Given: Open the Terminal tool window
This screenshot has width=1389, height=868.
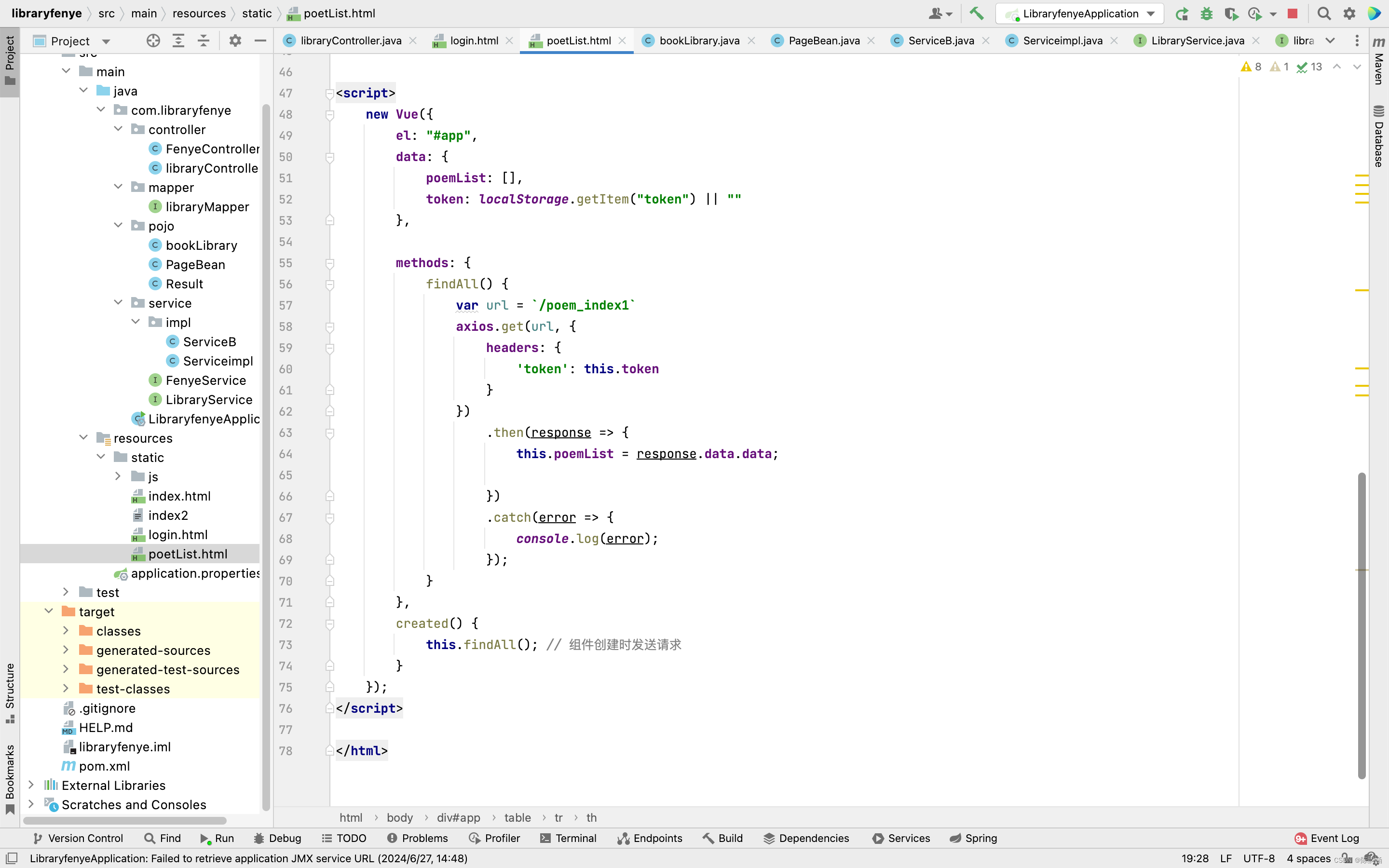Looking at the screenshot, I should pyautogui.click(x=569, y=838).
